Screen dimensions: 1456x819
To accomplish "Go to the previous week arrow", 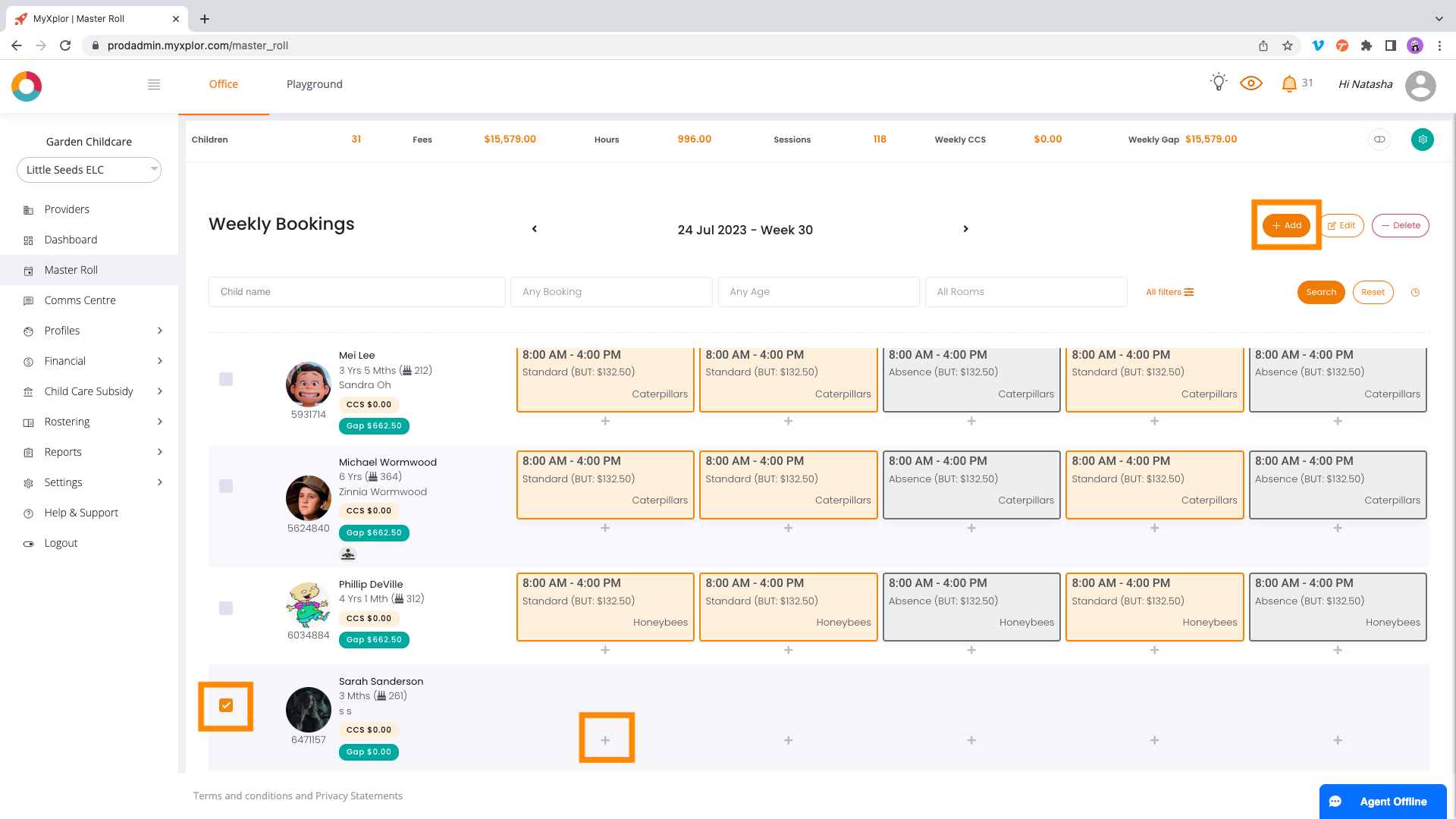I will (x=535, y=229).
